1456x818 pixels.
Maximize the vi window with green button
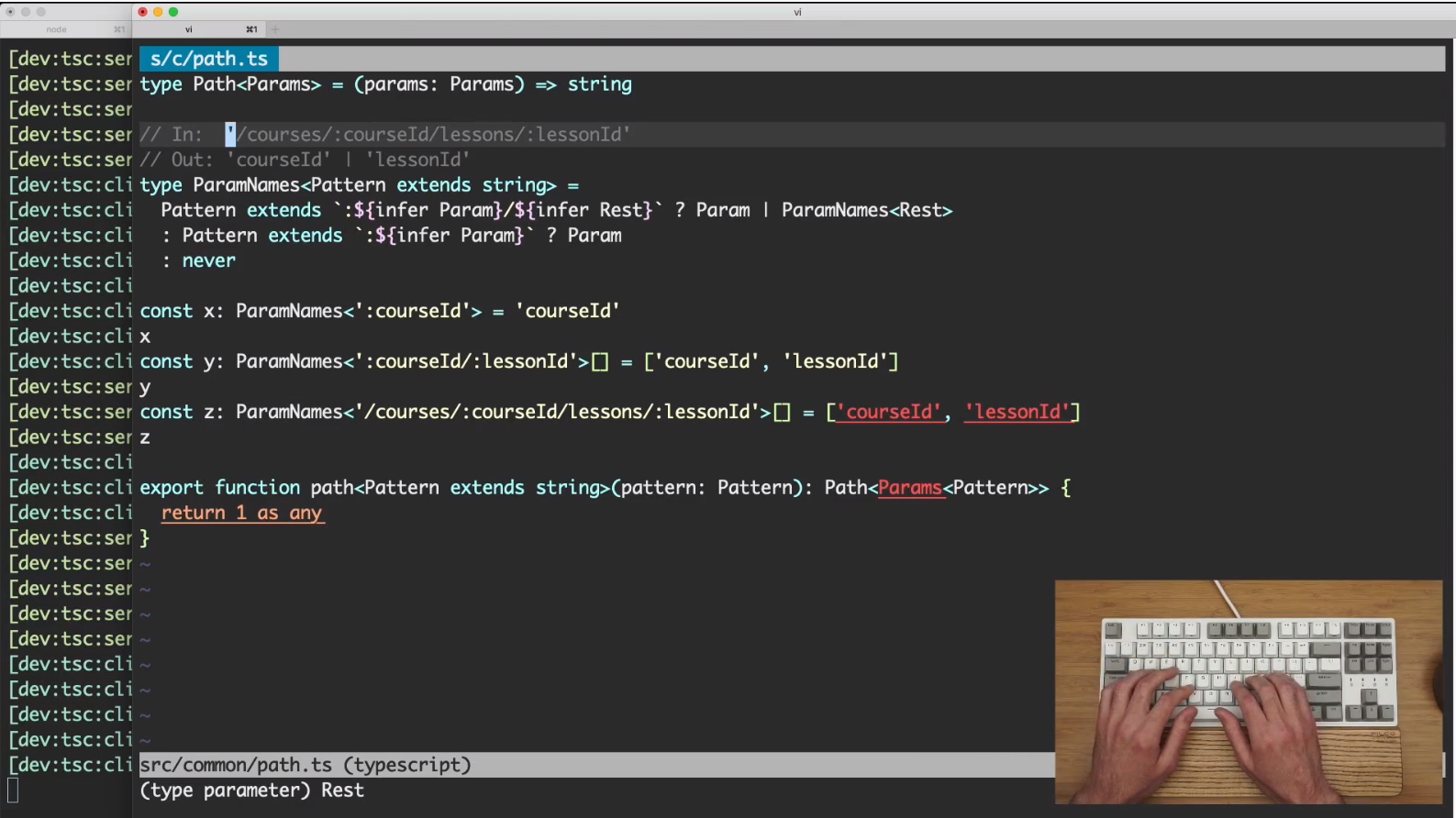click(x=173, y=12)
